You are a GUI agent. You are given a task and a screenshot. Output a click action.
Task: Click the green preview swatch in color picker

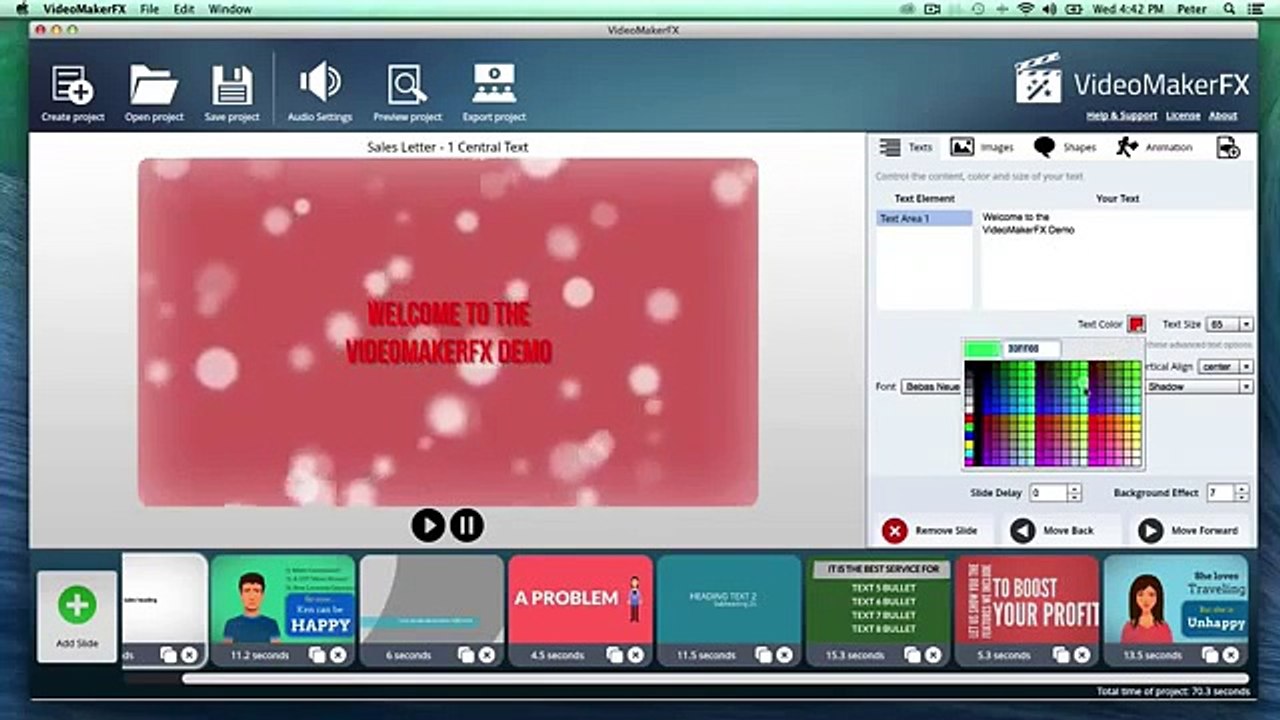(x=983, y=349)
